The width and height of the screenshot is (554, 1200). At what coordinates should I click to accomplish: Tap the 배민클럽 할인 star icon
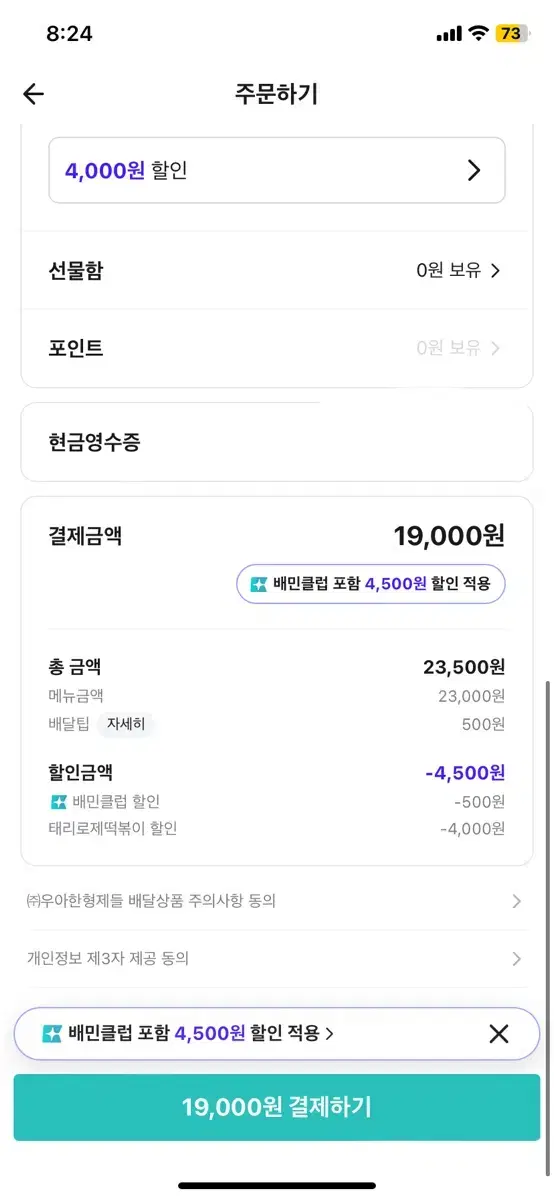click(58, 801)
